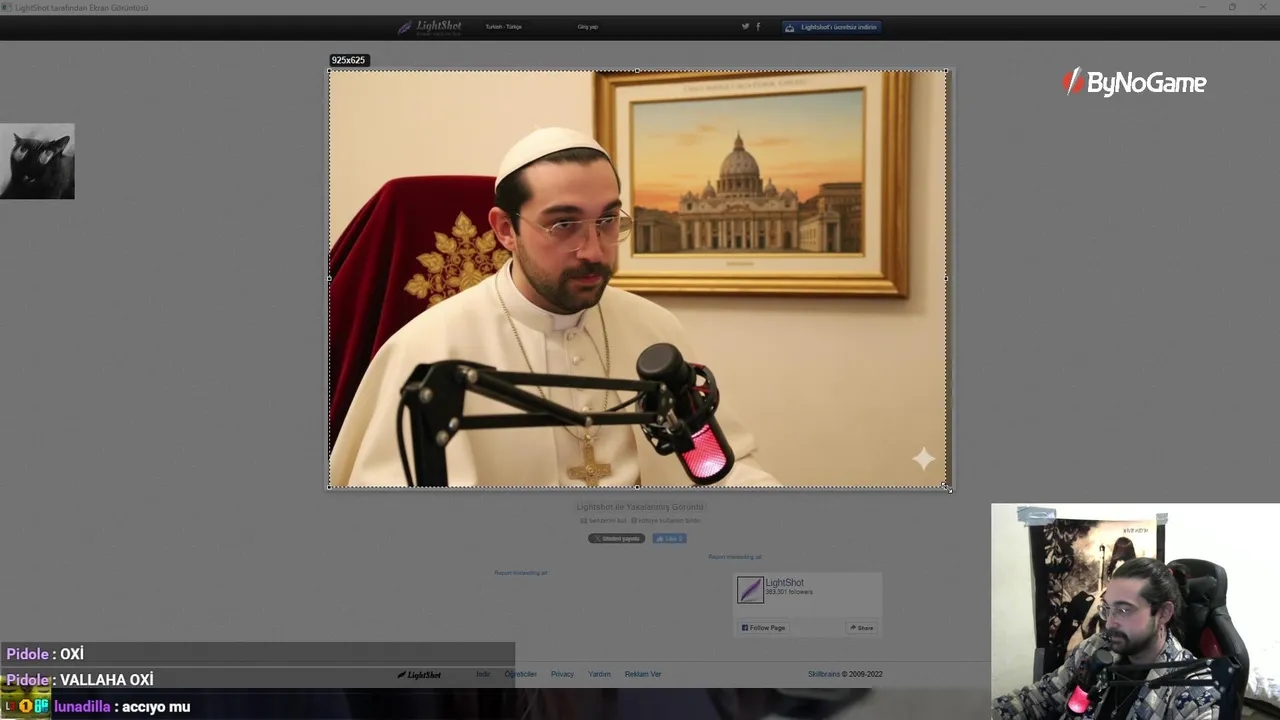Open the Reklam Ver footer link
Viewport: 1280px width, 720px height.
[x=643, y=674]
